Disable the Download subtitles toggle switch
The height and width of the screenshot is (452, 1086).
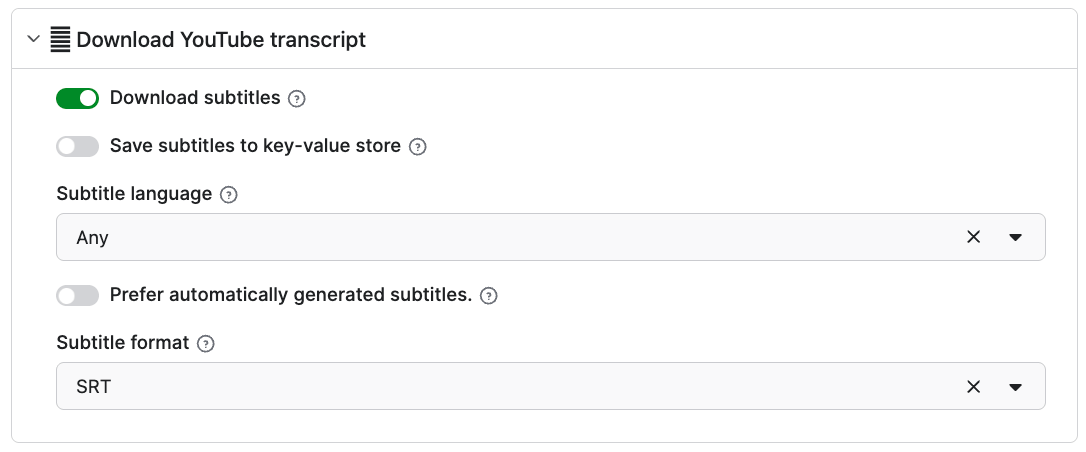point(77,98)
